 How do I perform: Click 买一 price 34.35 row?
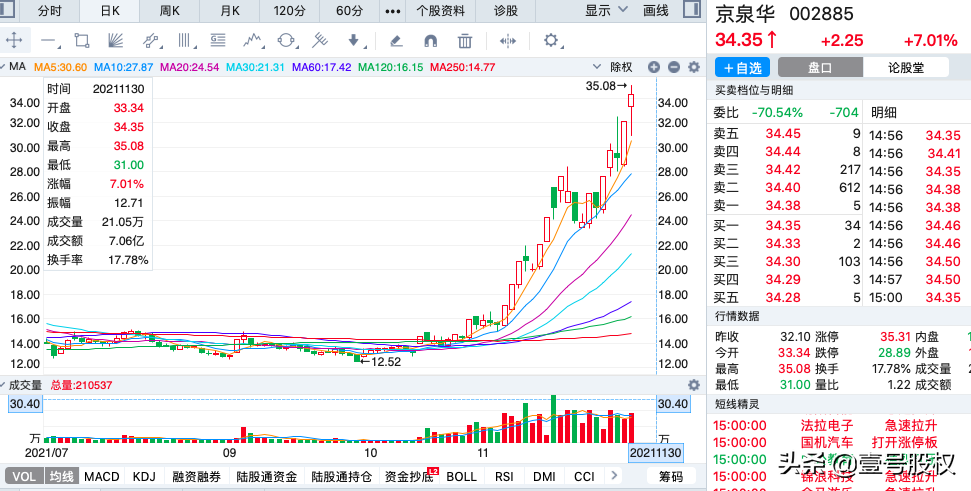786,225
